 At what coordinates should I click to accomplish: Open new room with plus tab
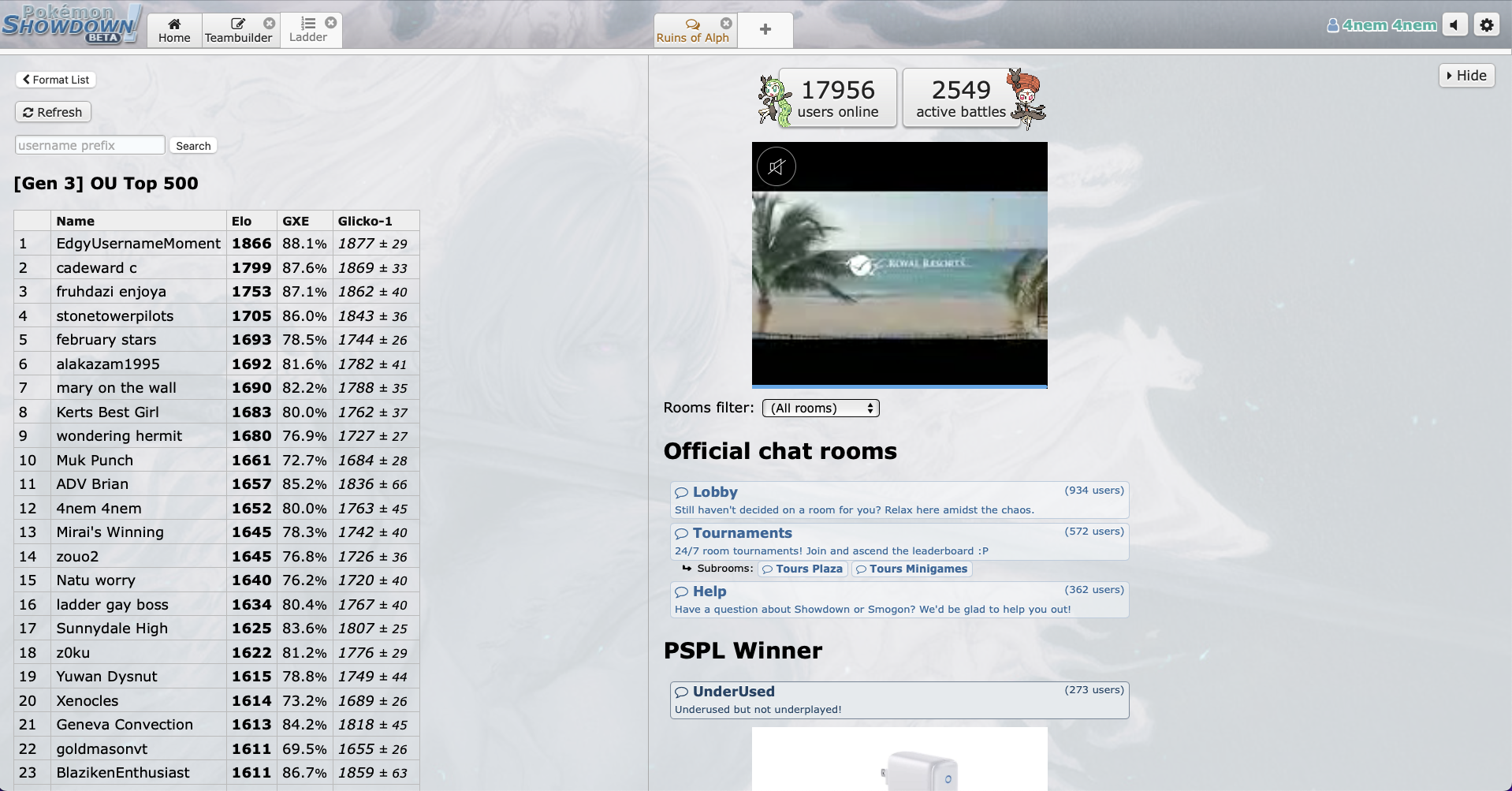pyautogui.click(x=765, y=30)
